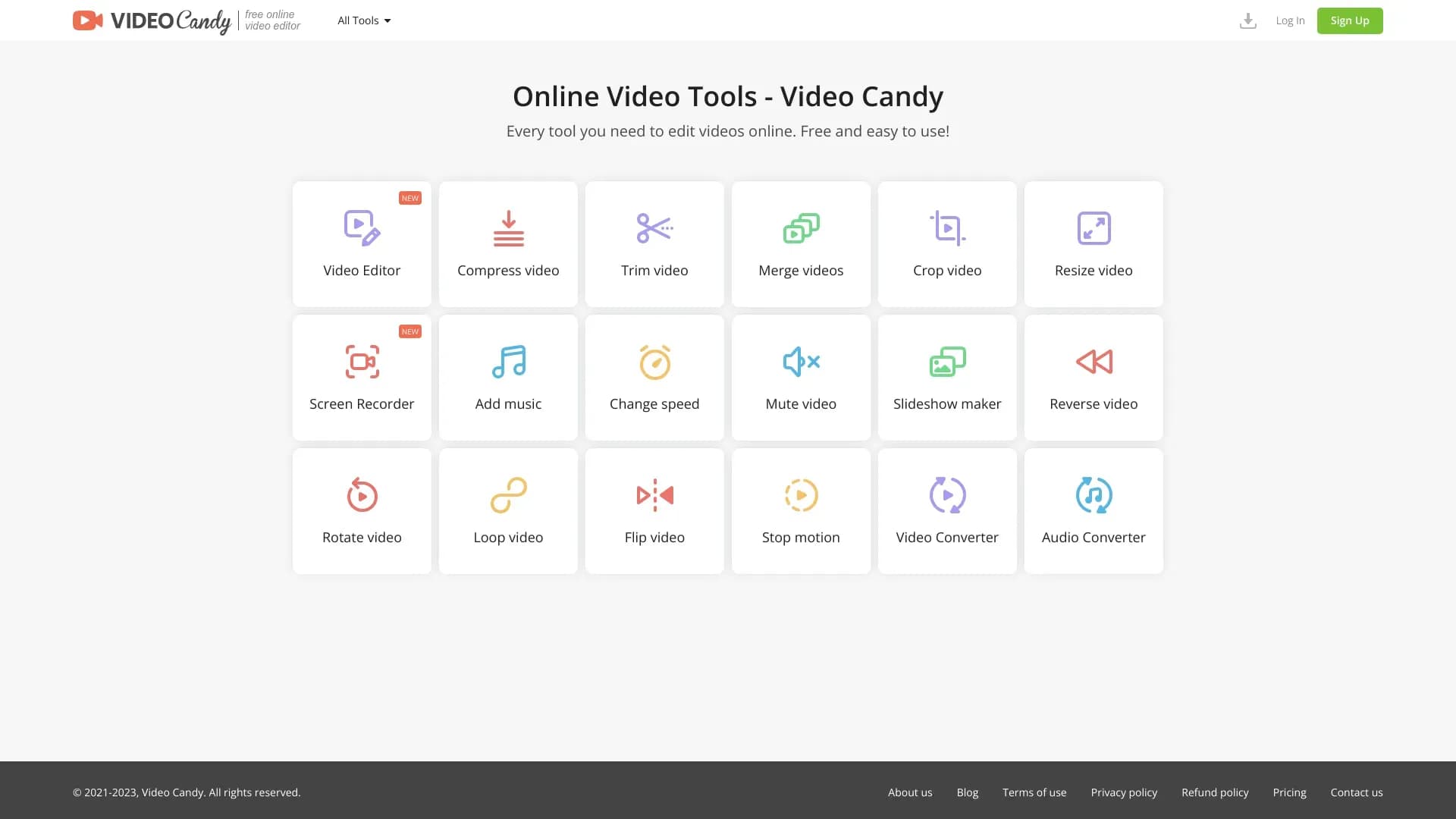Click the "Merge videos" label text

pyautogui.click(x=801, y=271)
